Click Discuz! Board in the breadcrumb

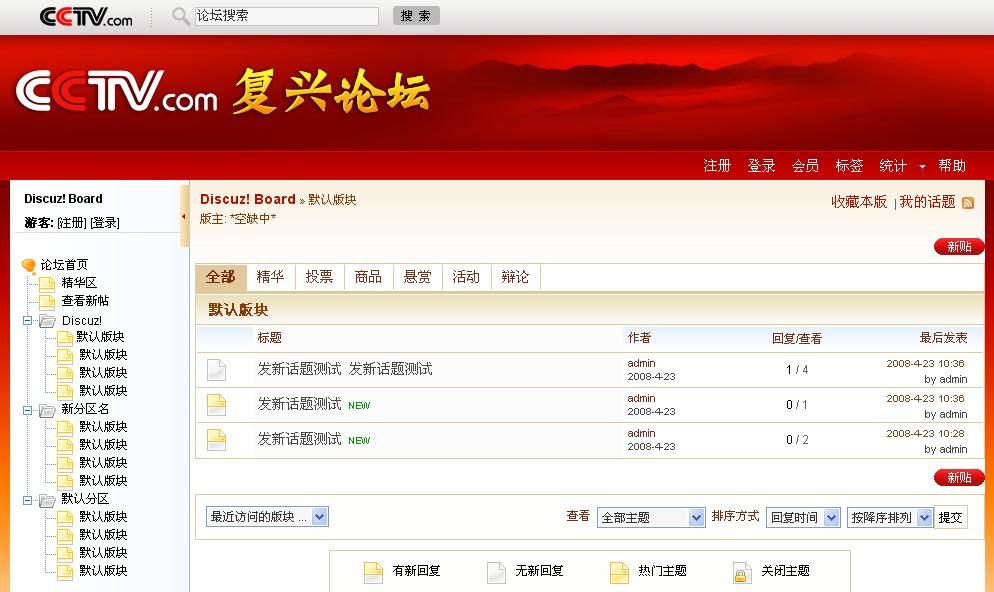(x=248, y=199)
